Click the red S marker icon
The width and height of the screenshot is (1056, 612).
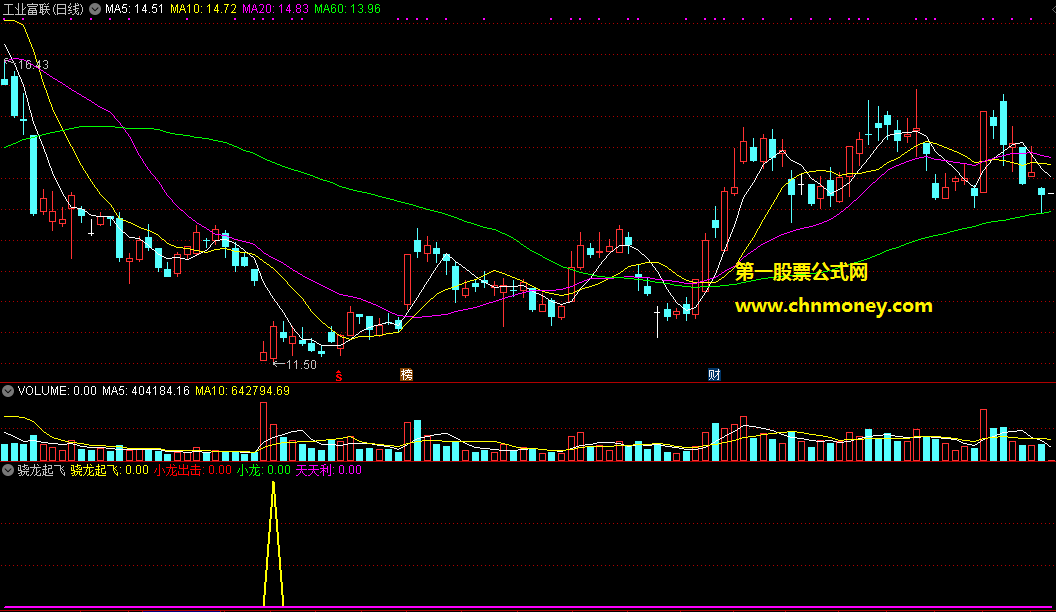click(x=339, y=376)
